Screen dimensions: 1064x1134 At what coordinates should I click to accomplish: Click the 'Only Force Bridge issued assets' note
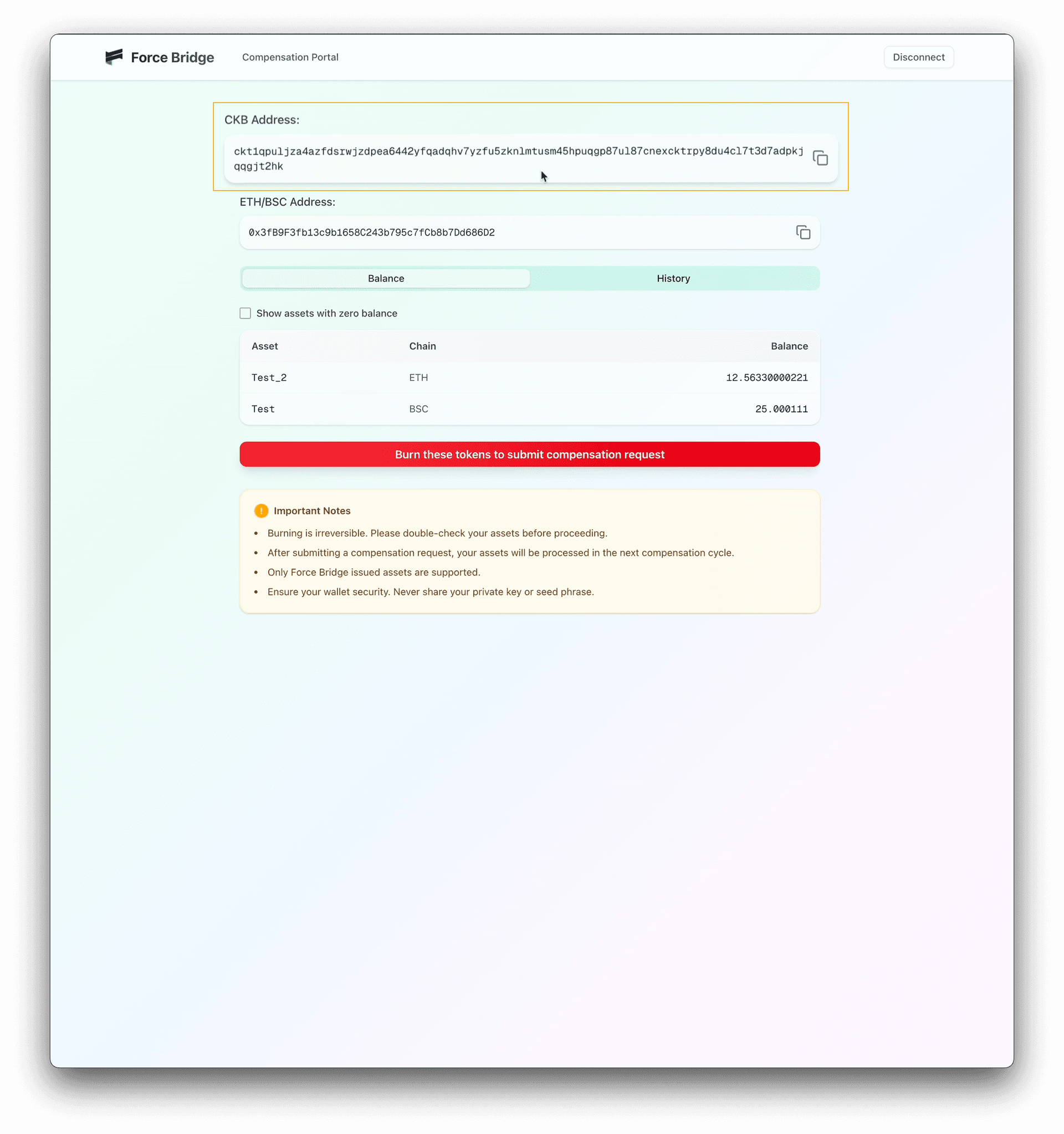click(374, 572)
